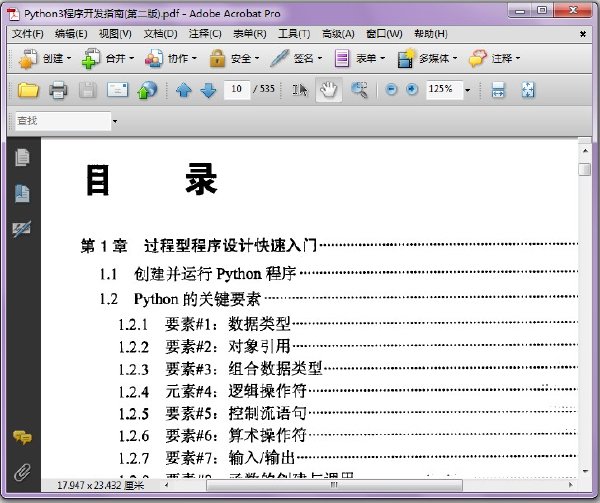Open the Pages panel in sidebar
The image size is (600, 503).
pyautogui.click(x=22, y=158)
